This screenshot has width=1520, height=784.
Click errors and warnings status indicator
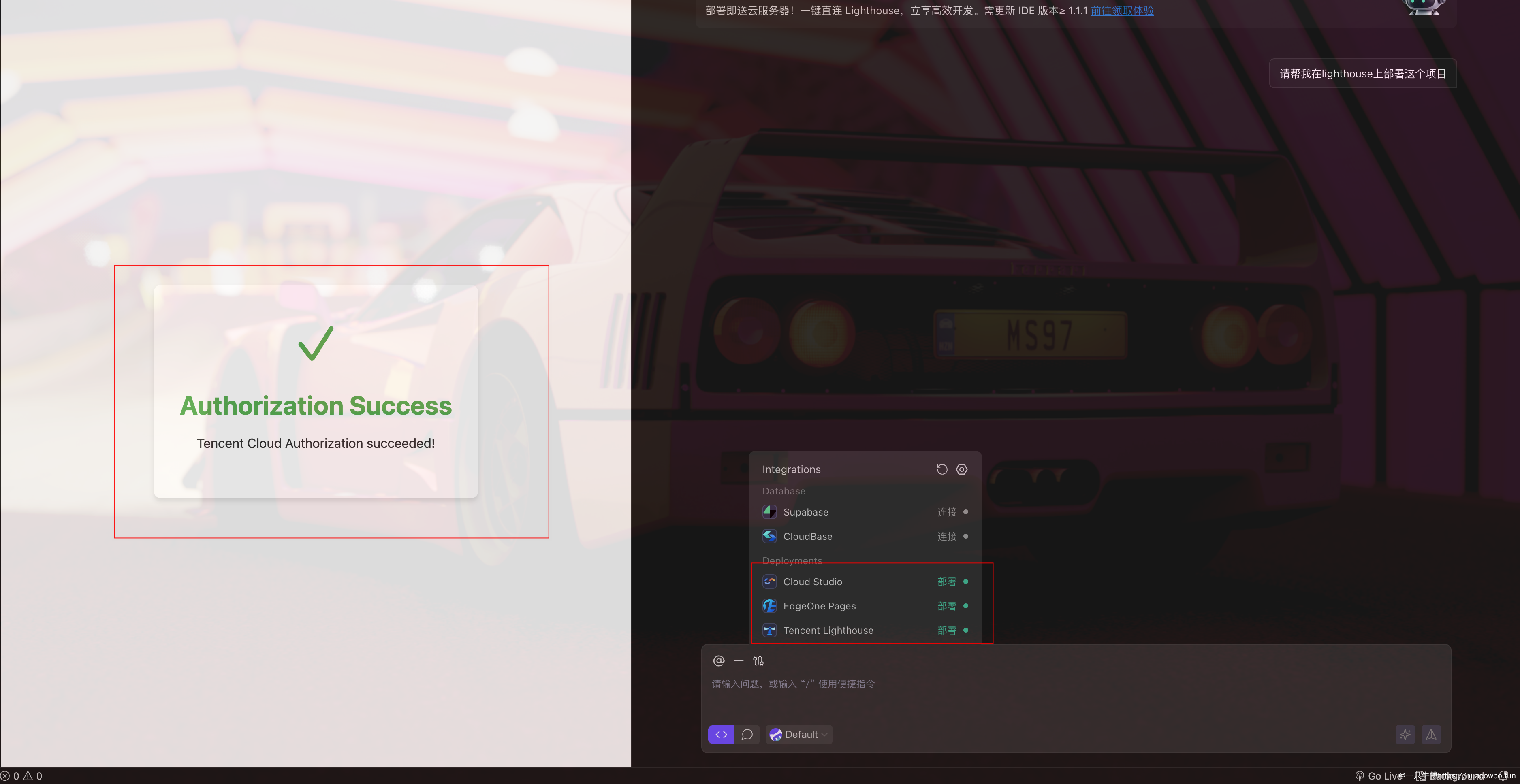[x=21, y=776]
